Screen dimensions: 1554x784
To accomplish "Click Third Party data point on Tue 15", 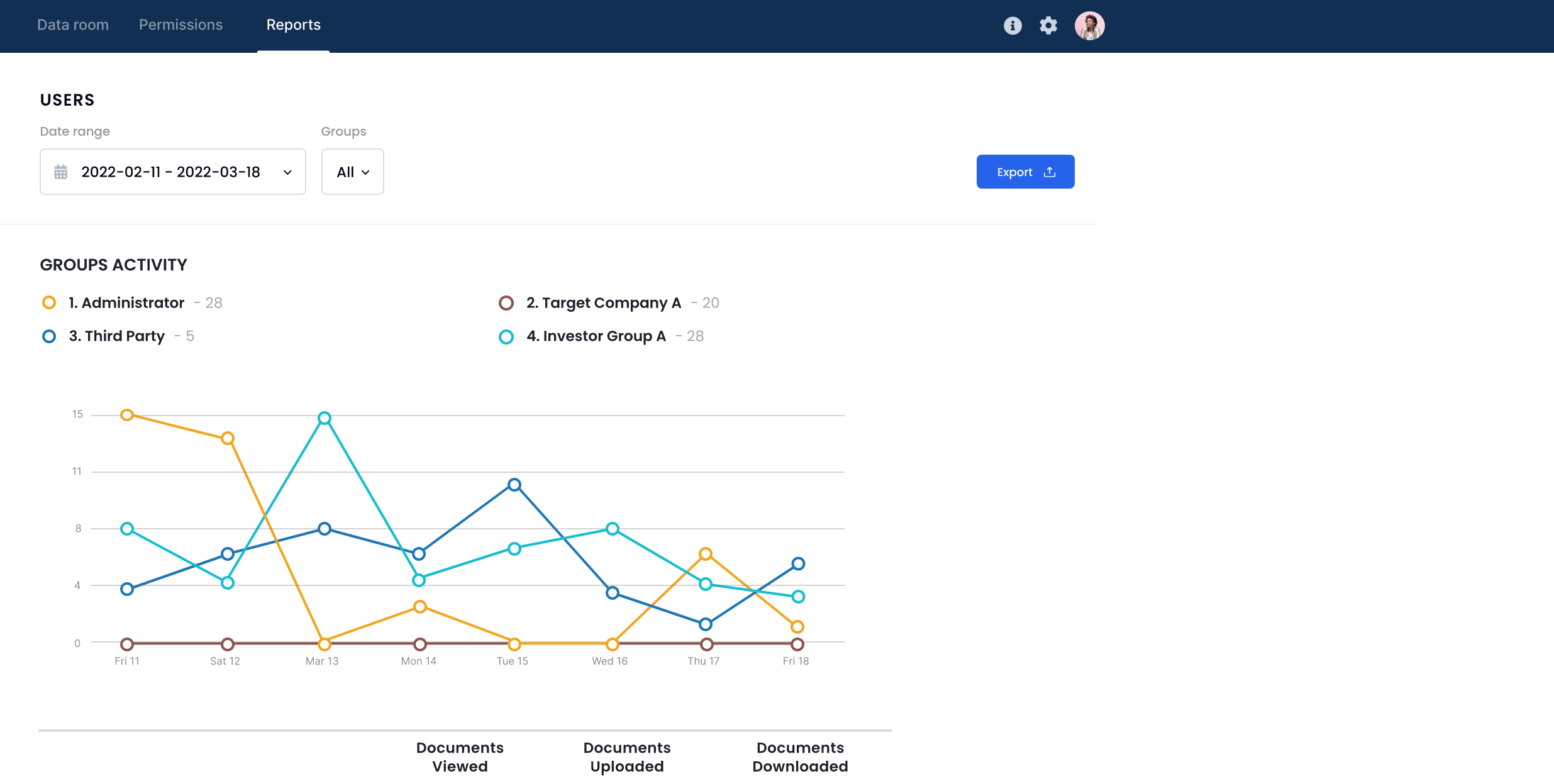I will 514,485.
